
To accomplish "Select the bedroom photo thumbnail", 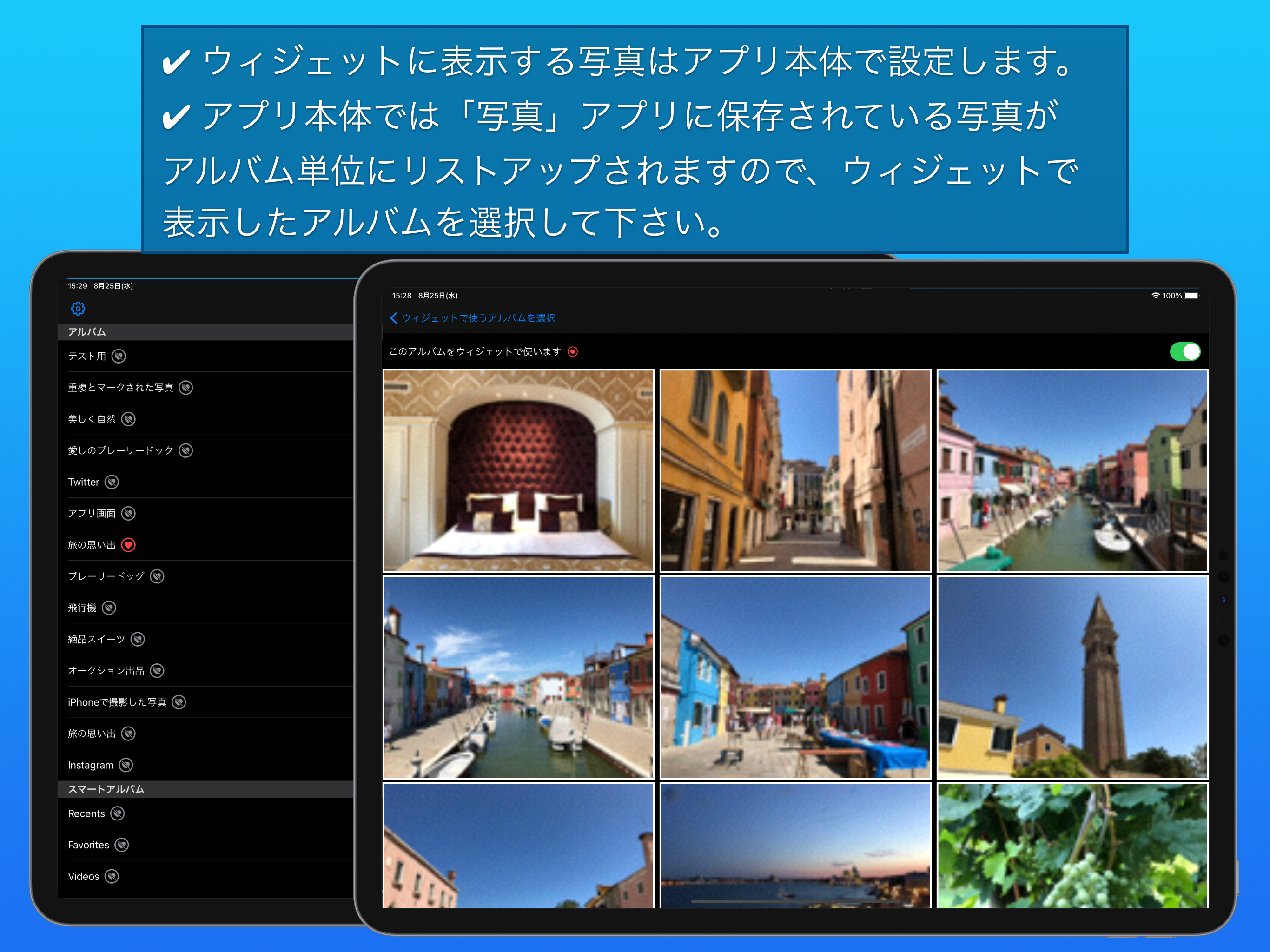I will 518,471.
